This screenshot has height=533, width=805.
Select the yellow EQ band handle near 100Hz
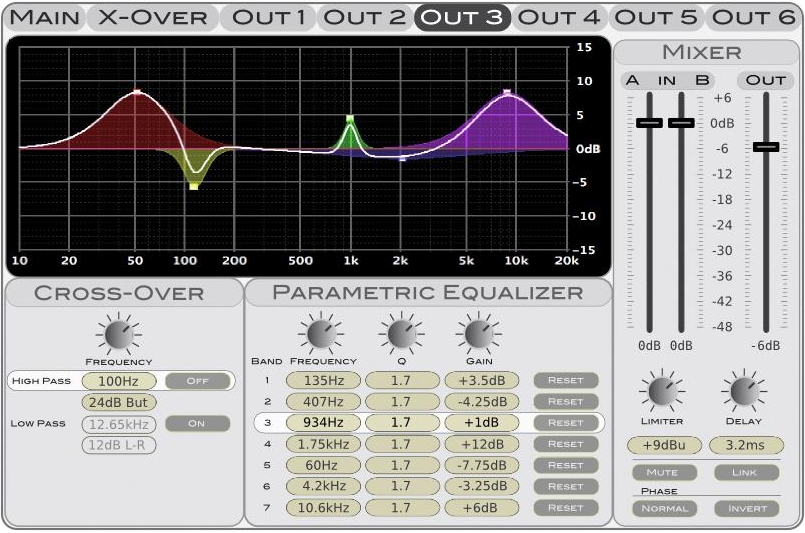(x=194, y=186)
